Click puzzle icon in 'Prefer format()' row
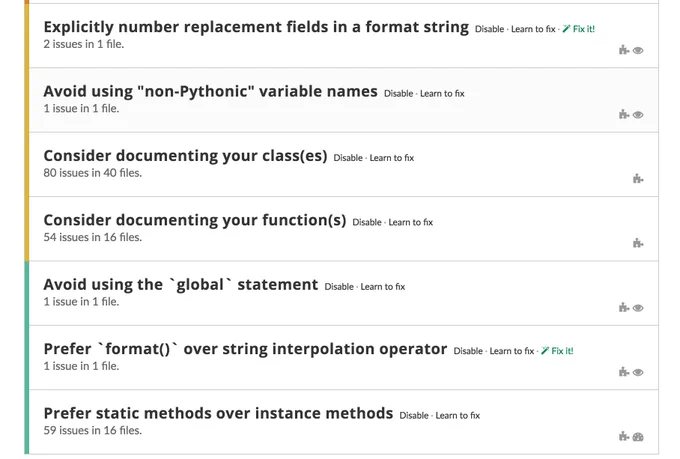 [624, 371]
